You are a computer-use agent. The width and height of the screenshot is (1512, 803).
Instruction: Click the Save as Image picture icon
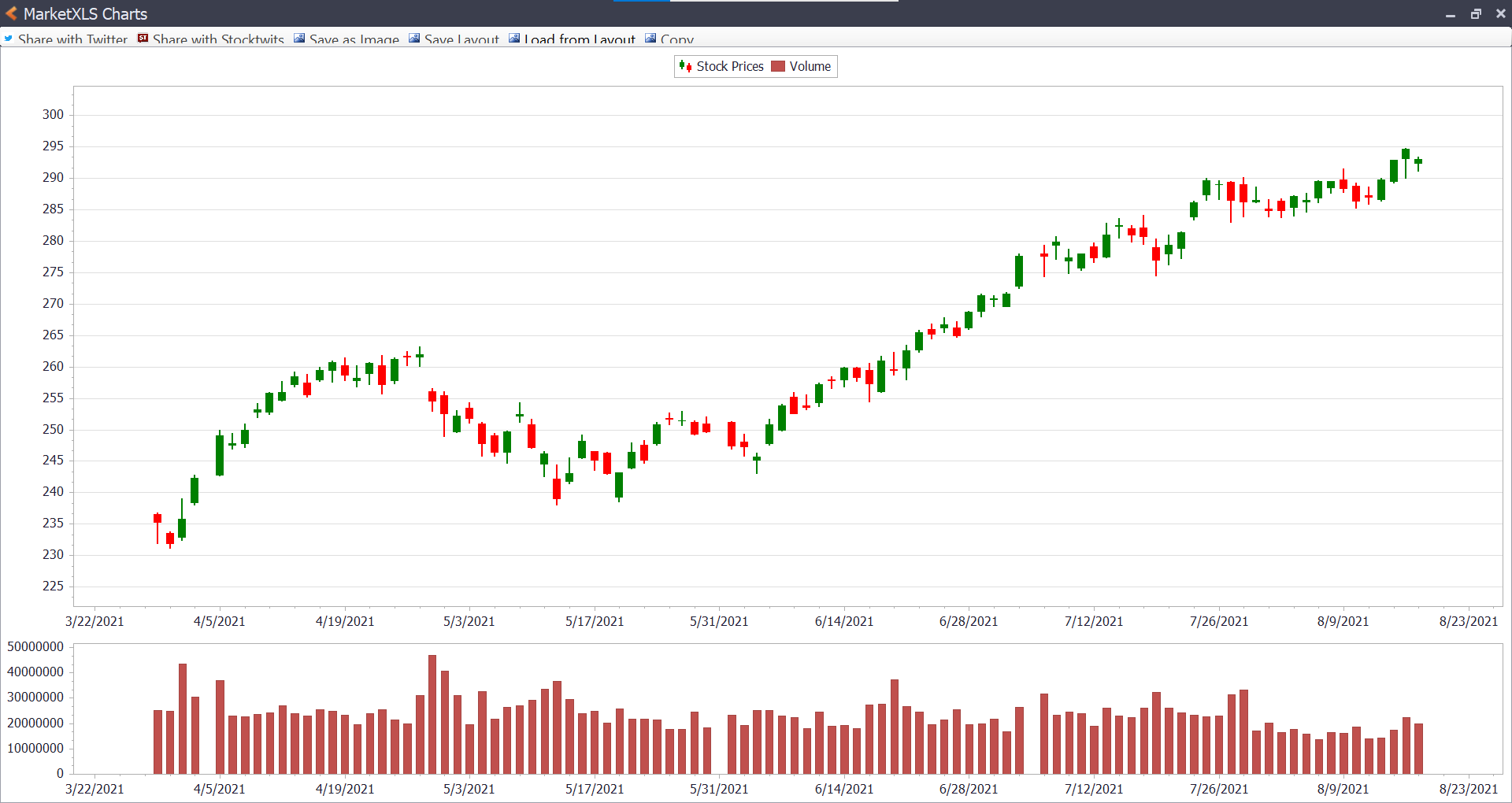(x=299, y=37)
